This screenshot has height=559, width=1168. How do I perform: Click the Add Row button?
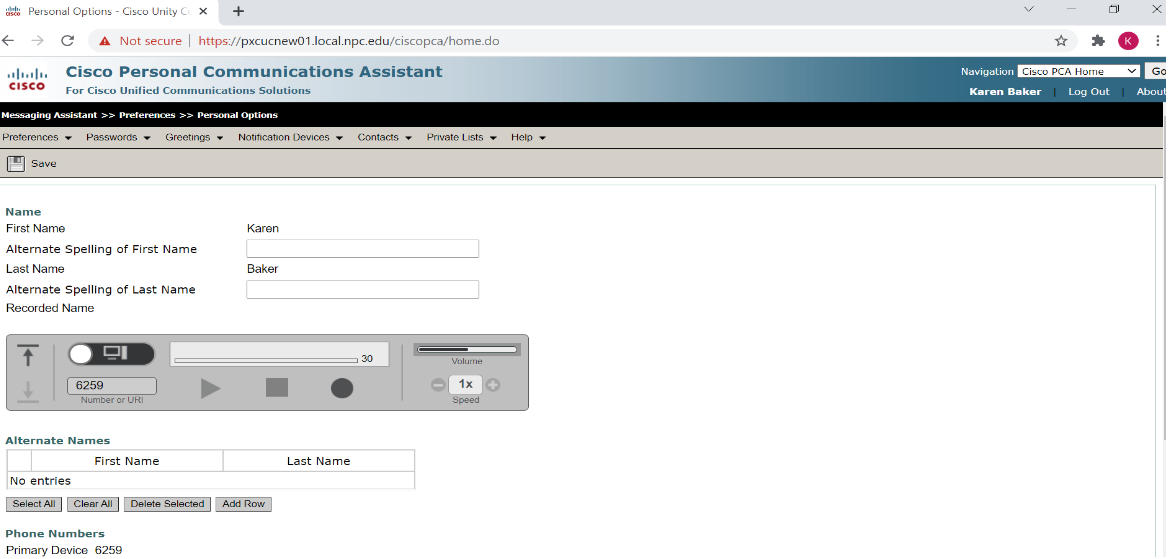tap(244, 505)
